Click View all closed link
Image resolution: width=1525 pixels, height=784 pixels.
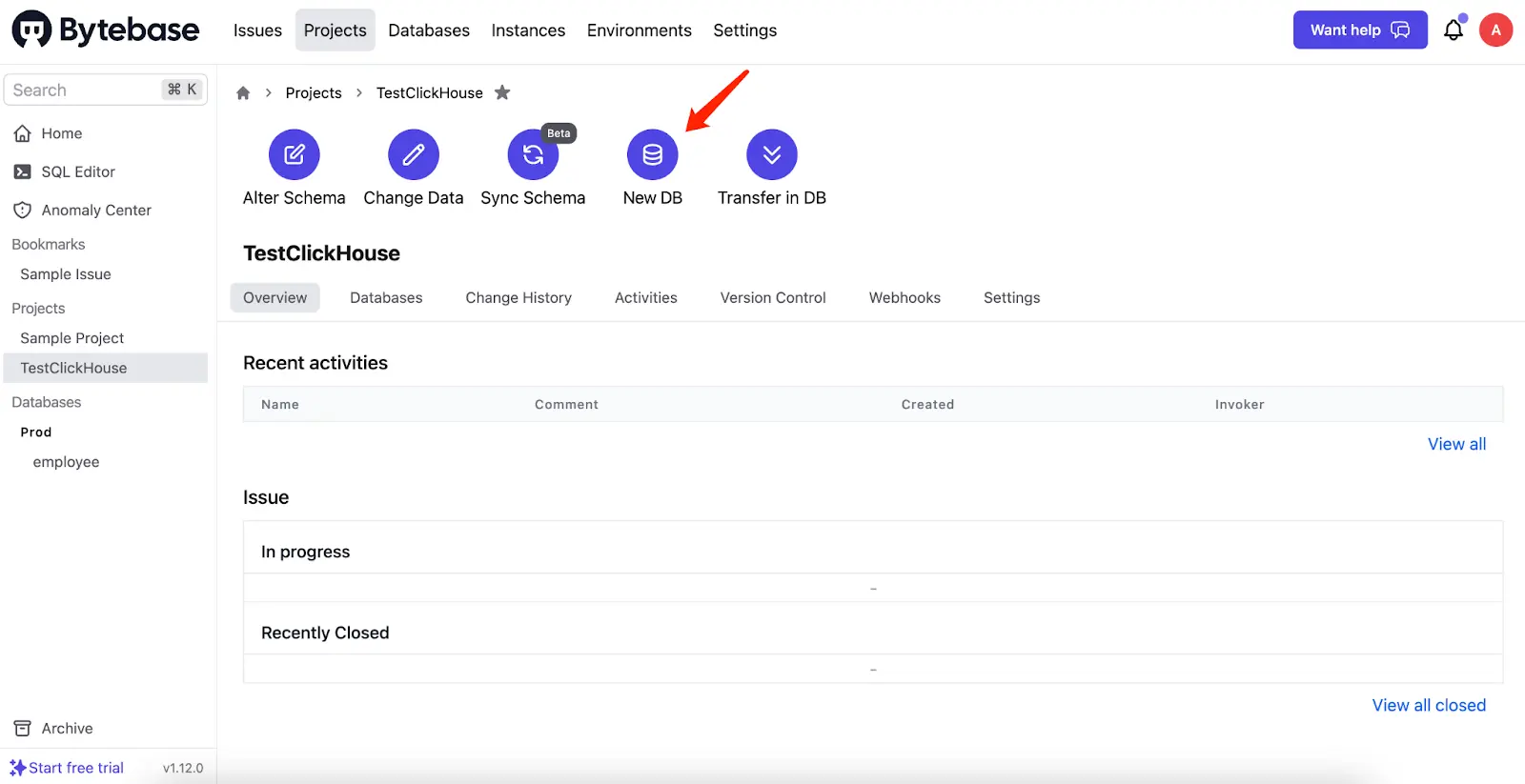click(x=1429, y=705)
